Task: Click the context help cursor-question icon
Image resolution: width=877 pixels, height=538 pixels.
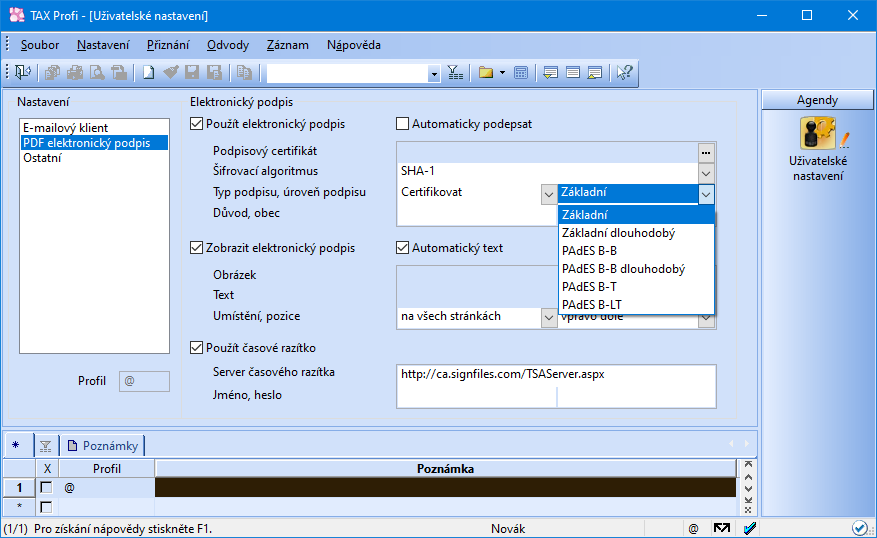Action: tap(624, 73)
